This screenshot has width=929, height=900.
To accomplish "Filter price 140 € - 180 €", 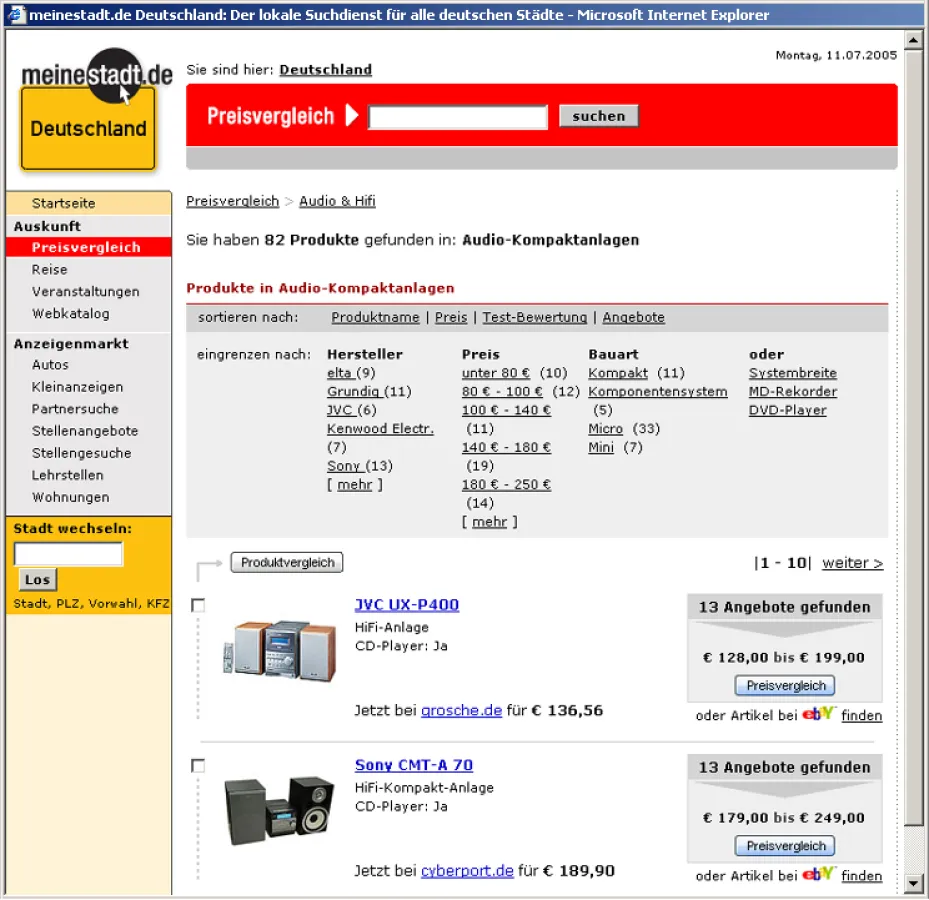I will pyautogui.click(x=507, y=447).
